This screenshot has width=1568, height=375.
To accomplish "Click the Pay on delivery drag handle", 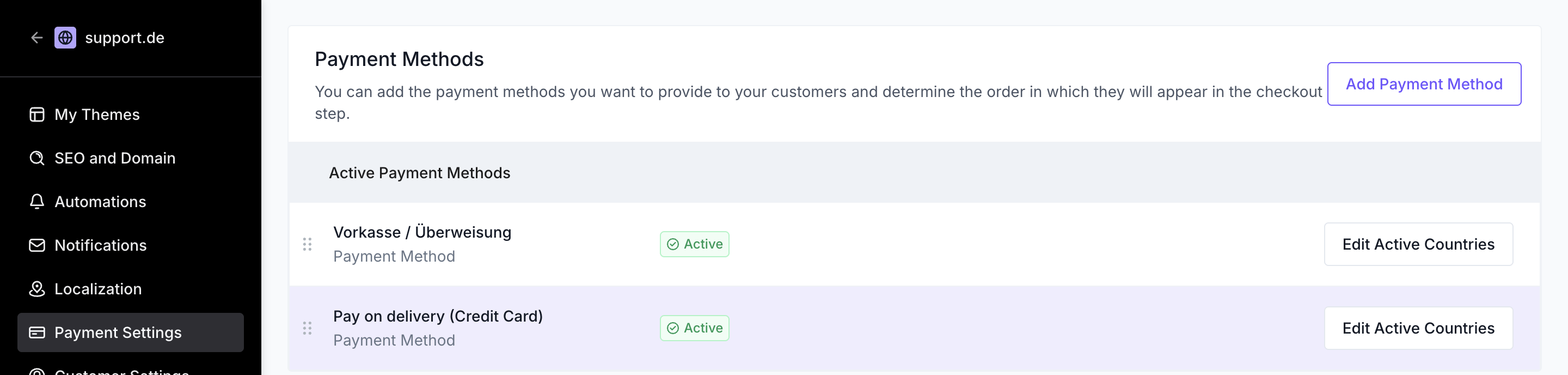I will (308, 329).
